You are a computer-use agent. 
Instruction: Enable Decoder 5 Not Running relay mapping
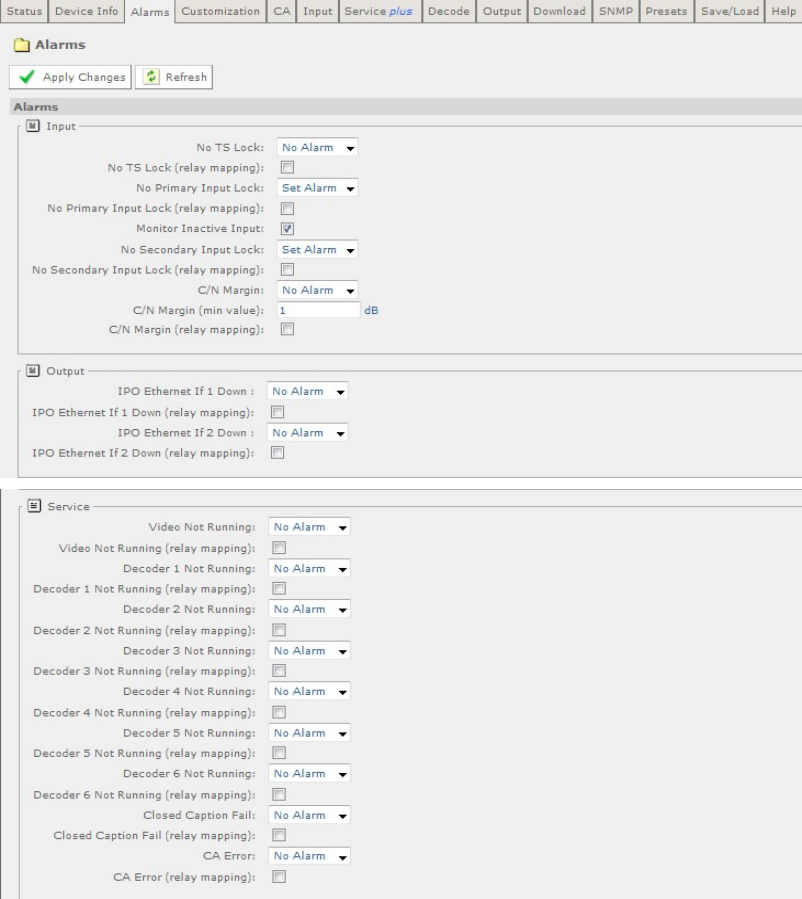[279, 753]
